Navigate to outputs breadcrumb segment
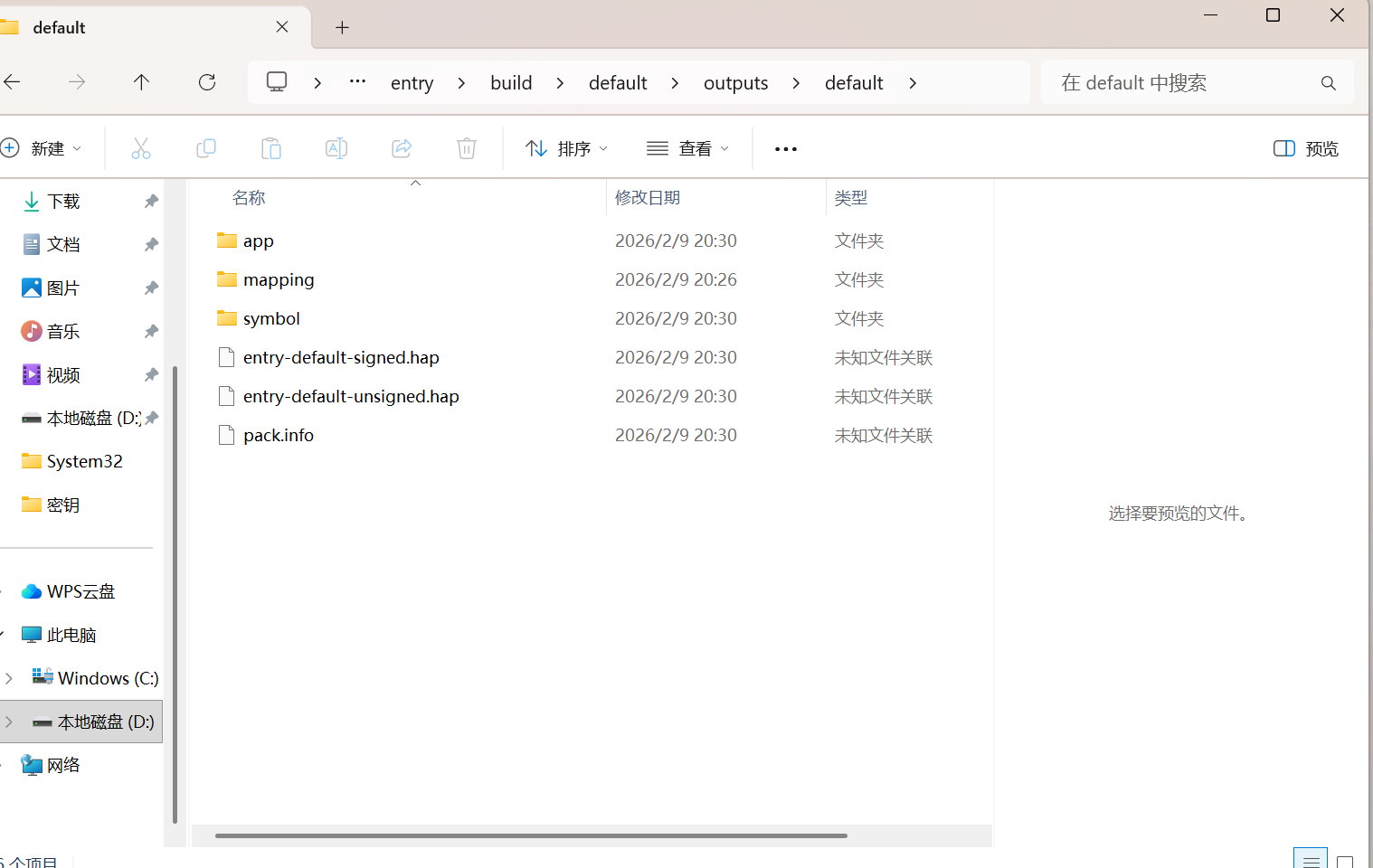Screen dimensions: 1373x868 [x=735, y=83]
